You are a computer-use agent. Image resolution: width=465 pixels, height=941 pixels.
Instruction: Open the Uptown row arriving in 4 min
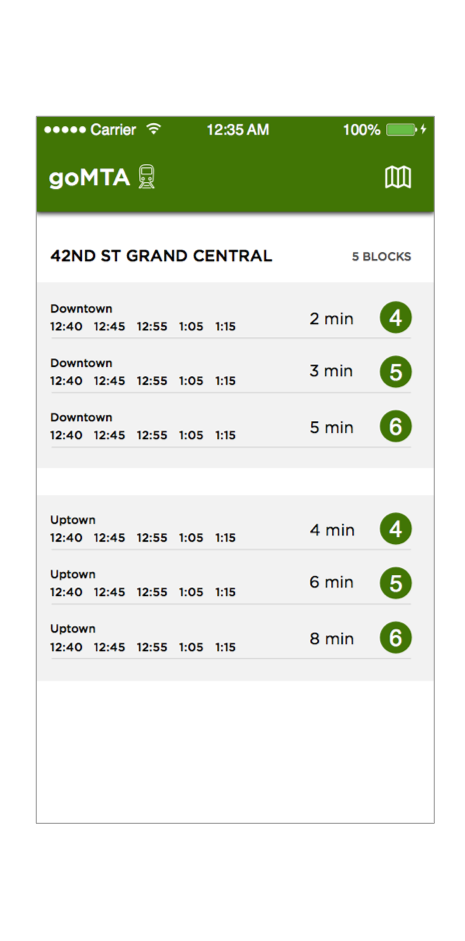tap(231, 529)
